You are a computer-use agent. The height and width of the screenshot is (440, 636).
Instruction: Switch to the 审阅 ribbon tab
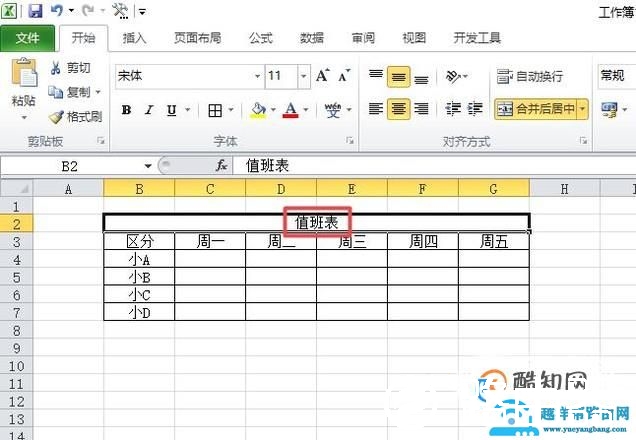[363, 38]
